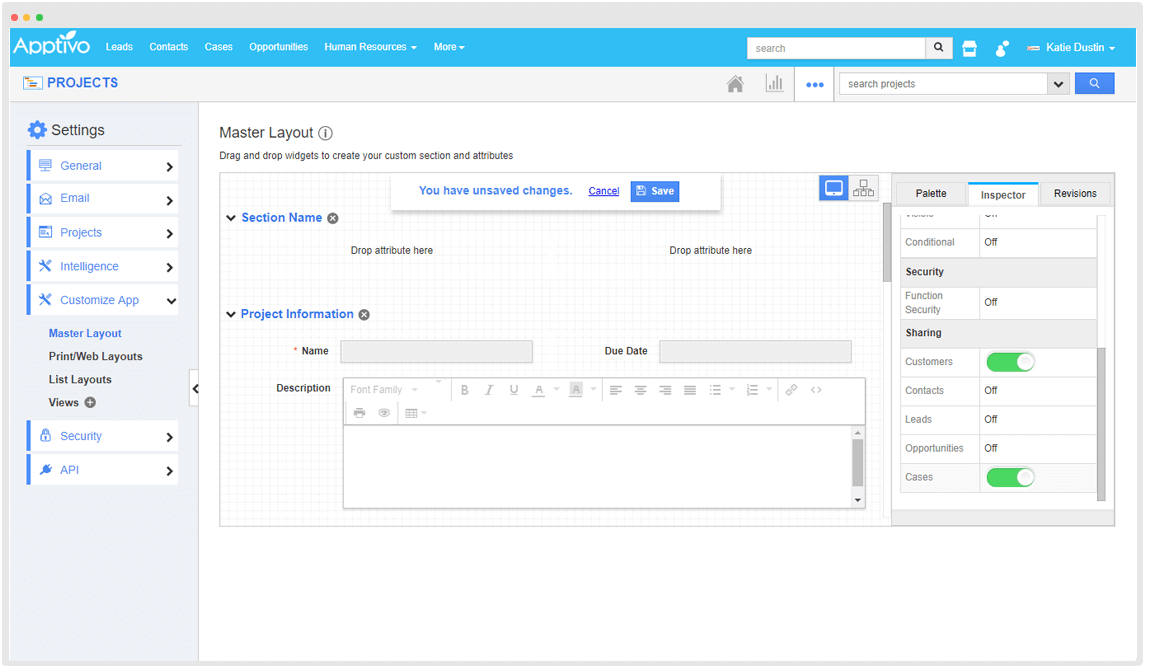
Task: Switch to hierarchy layout view icon
Action: coord(863,188)
